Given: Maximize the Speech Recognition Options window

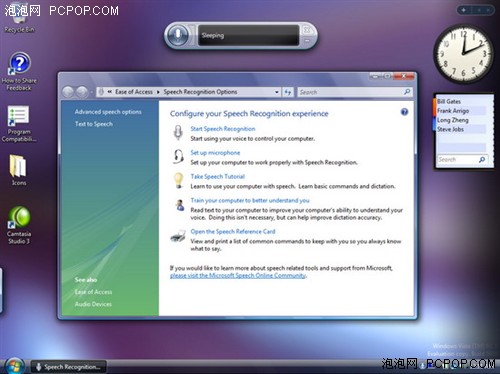Looking at the screenshot, I should click(x=387, y=76).
